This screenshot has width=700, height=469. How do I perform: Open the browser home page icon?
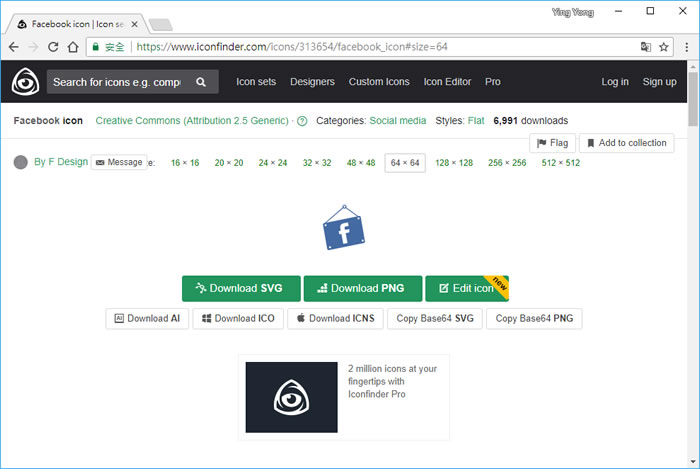point(73,47)
